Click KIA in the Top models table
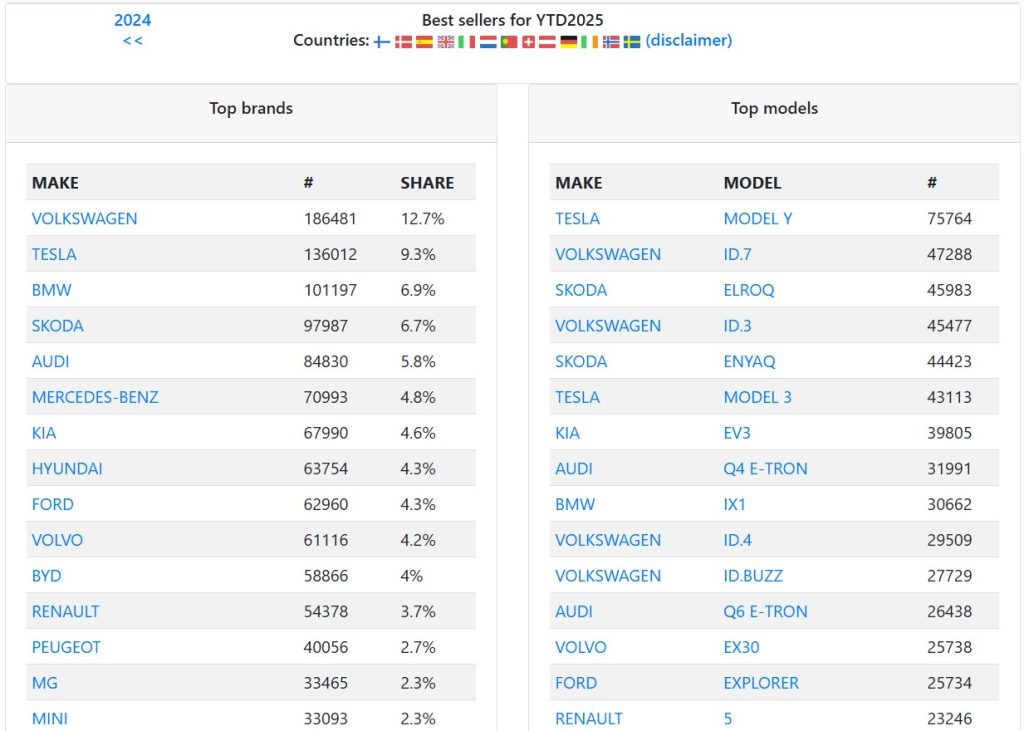Viewport: 1024px width, 731px height. (567, 433)
